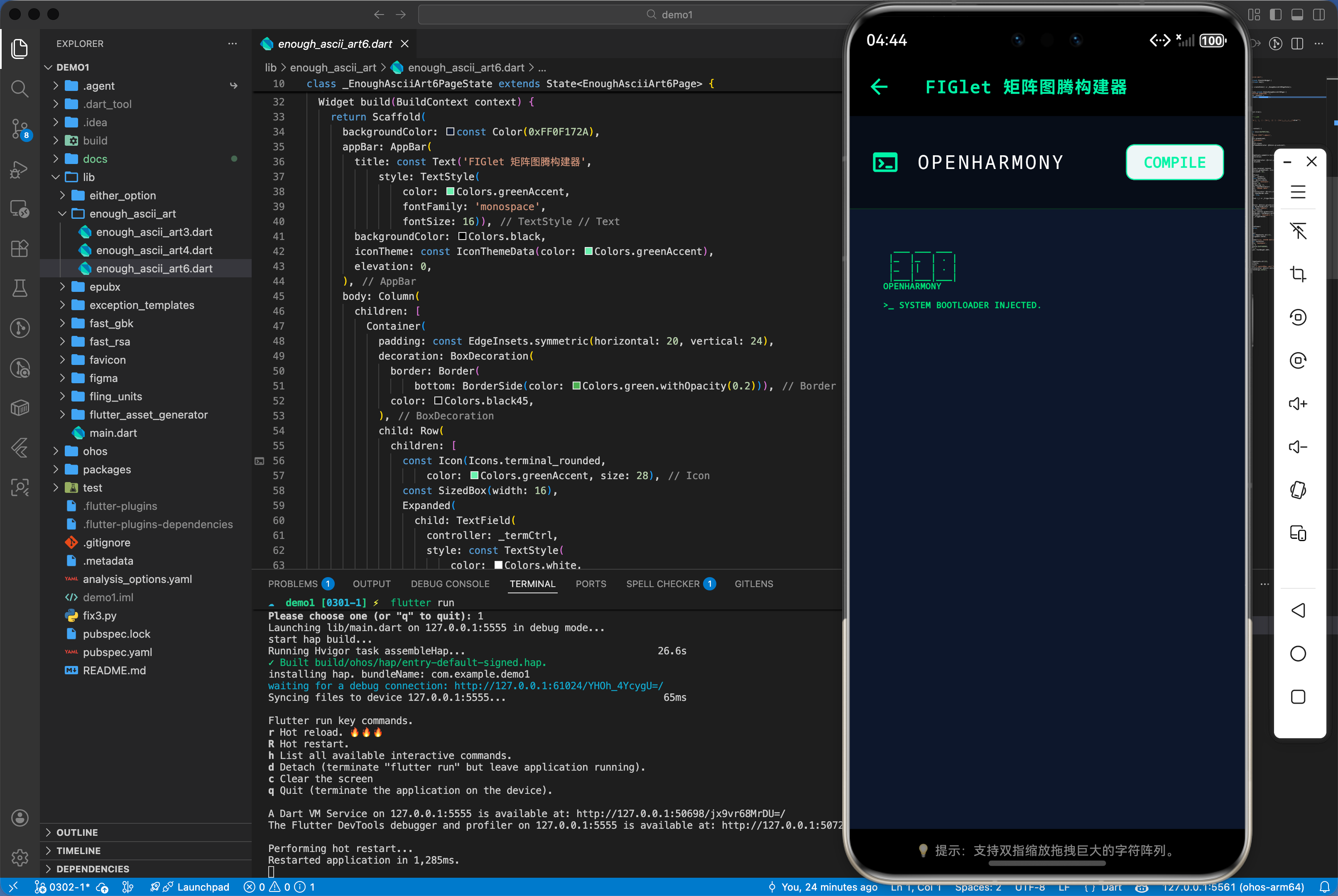The width and height of the screenshot is (1338, 896).
Task: Click the OPENHARMONY text input field
Action: pos(990,162)
